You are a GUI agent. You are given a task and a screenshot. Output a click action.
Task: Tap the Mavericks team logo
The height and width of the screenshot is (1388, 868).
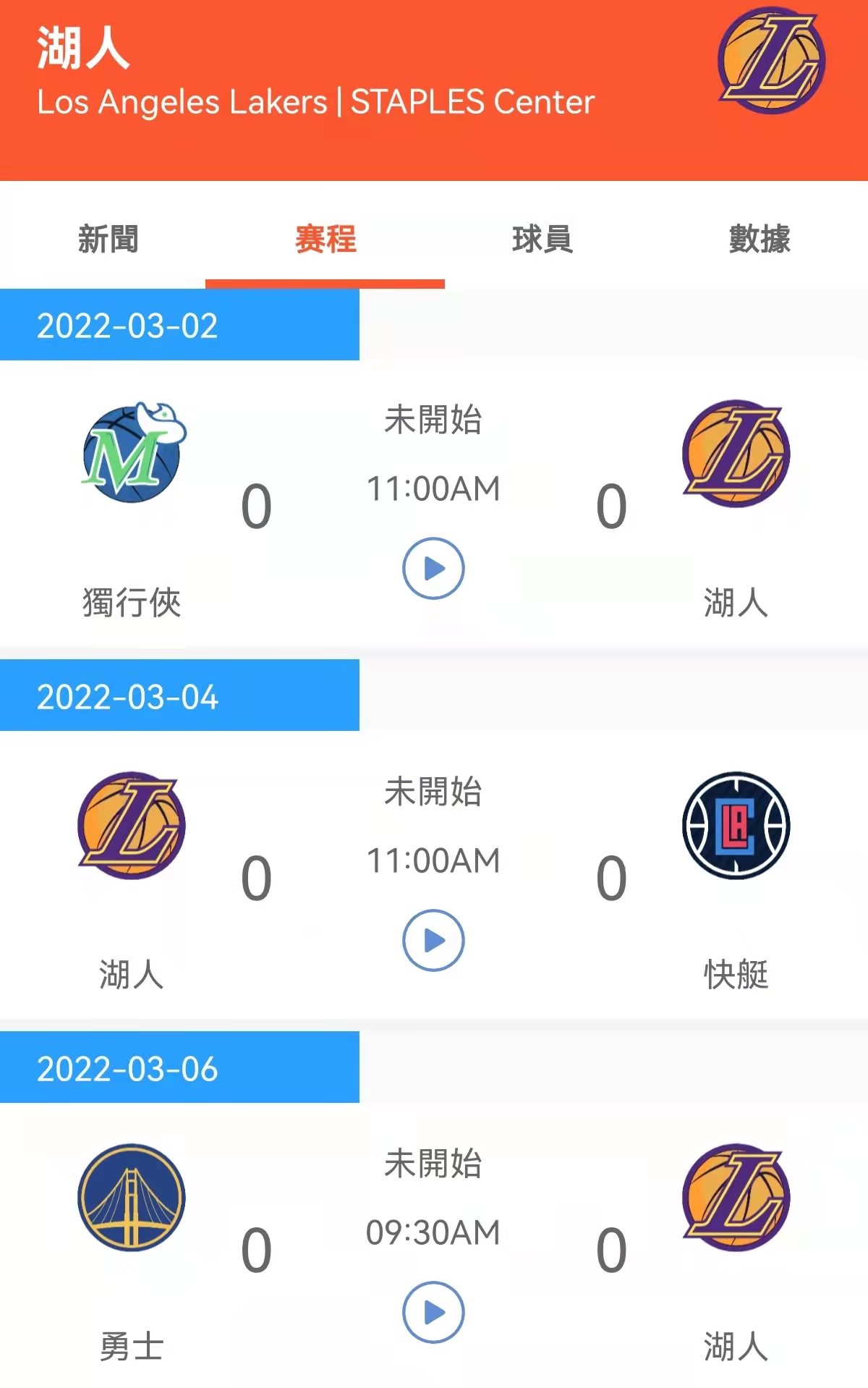(134, 453)
